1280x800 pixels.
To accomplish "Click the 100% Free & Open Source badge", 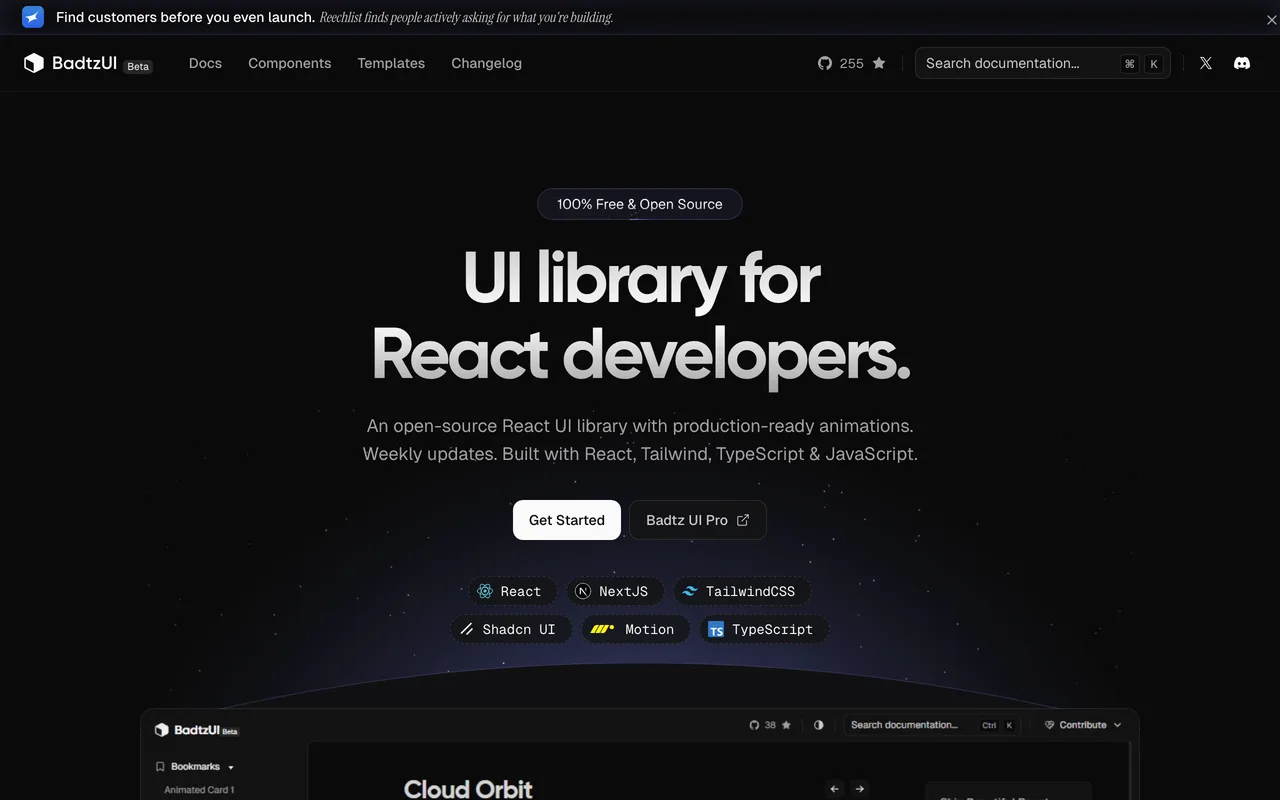I will tap(640, 204).
